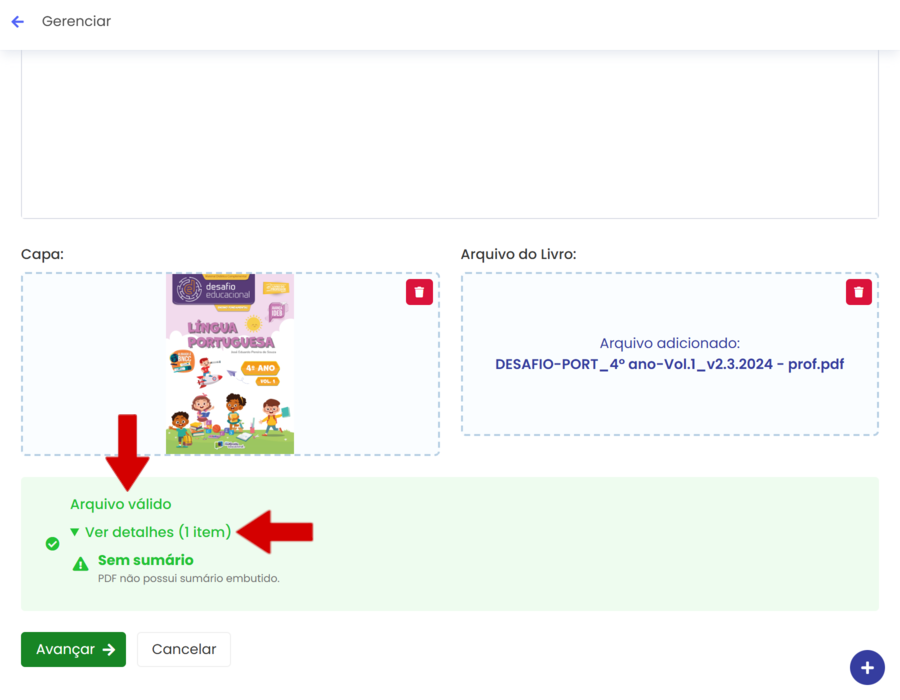Click the Gerenciar page title
Viewport: 900px width, 700px height.
(76, 21)
